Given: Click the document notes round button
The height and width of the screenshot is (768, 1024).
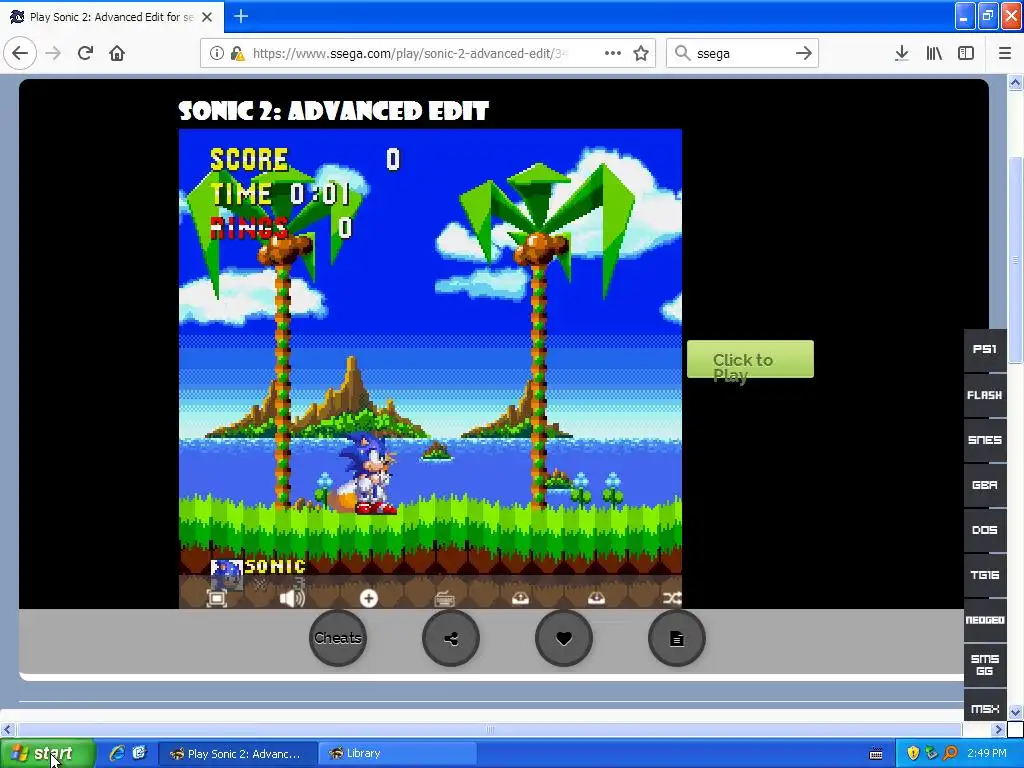Looking at the screenshot, I should 677,638.
